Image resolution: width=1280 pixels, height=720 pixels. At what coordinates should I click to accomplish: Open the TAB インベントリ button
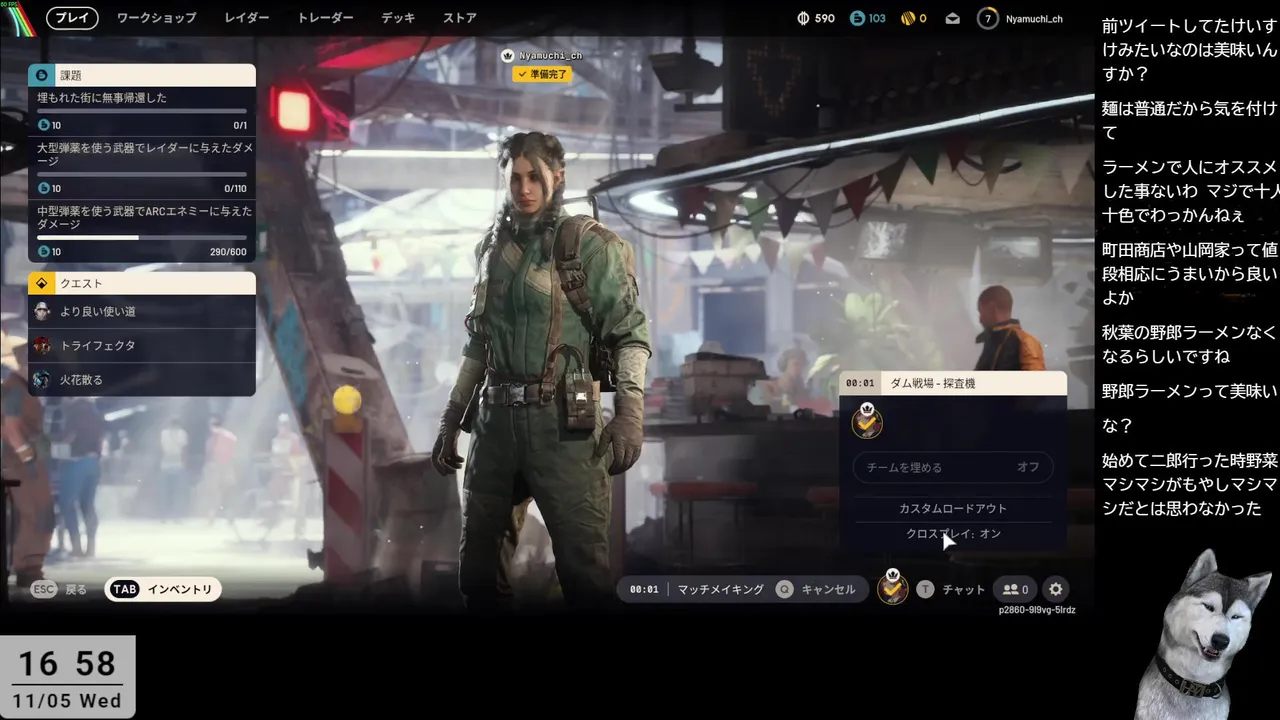pyautogui.click(x=163, y=589)
